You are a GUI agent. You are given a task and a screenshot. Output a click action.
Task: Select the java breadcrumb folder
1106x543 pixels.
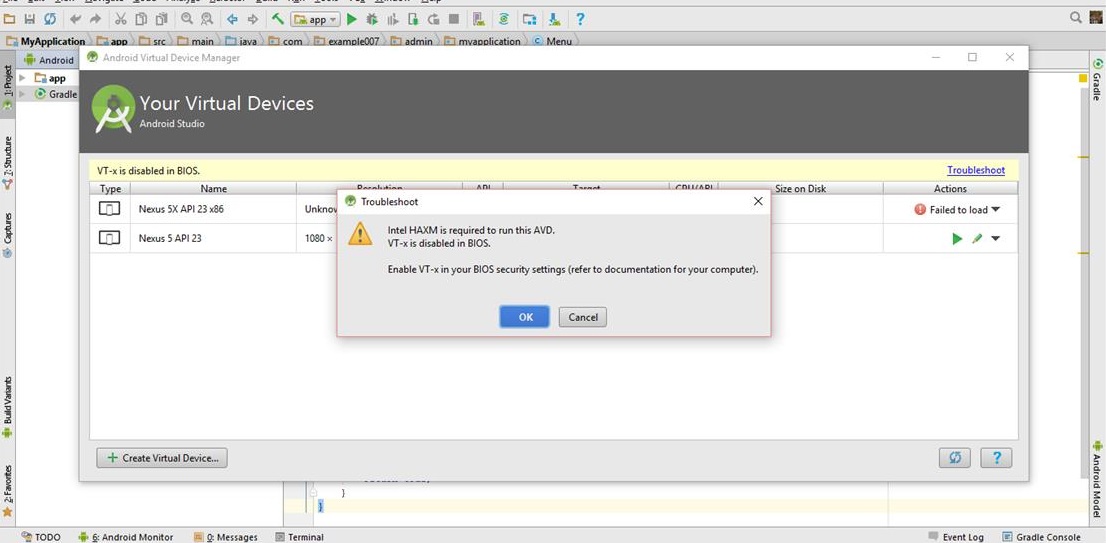(241, 42)
